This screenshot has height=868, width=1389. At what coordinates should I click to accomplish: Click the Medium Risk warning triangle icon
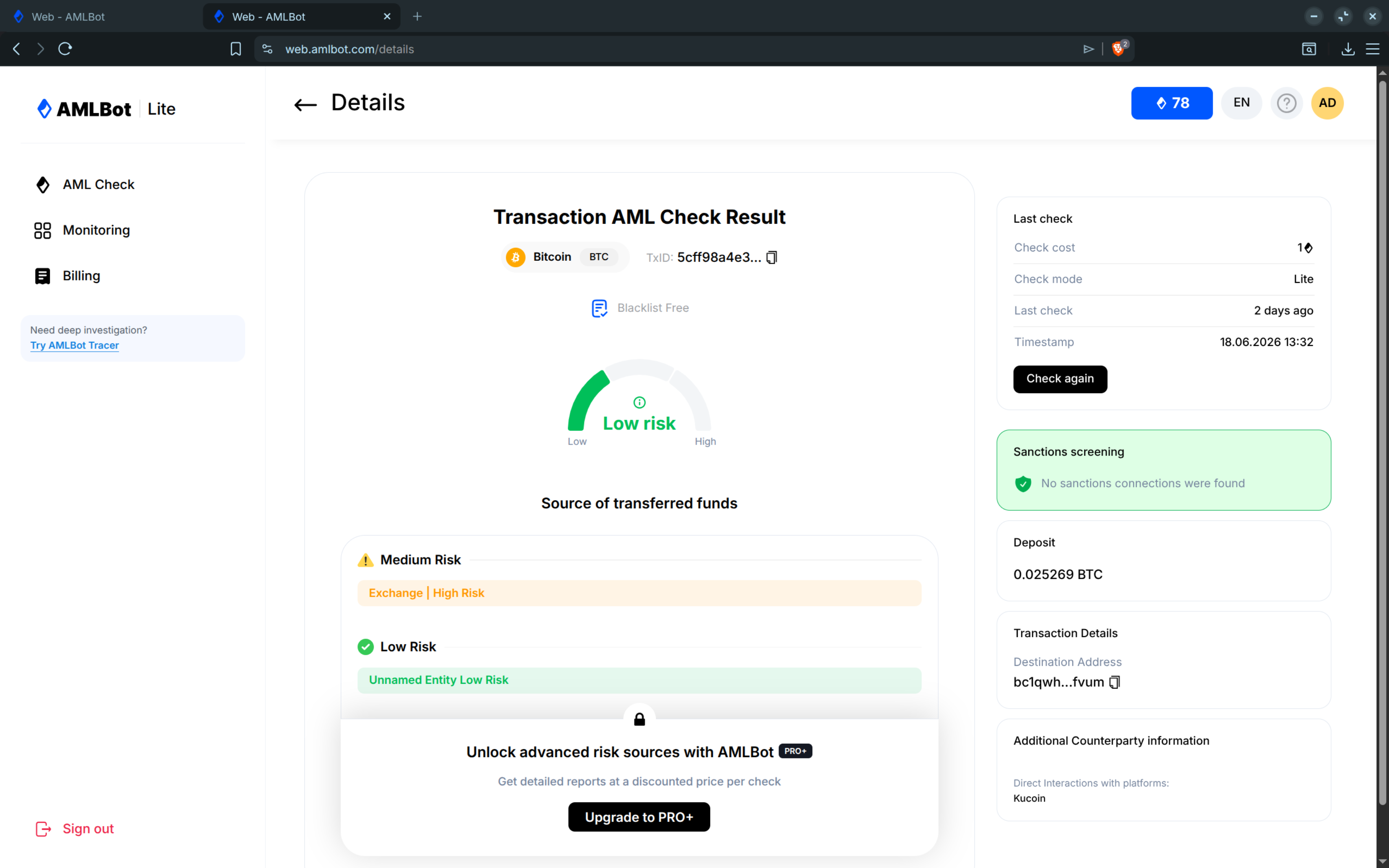(x=366, y=560)
